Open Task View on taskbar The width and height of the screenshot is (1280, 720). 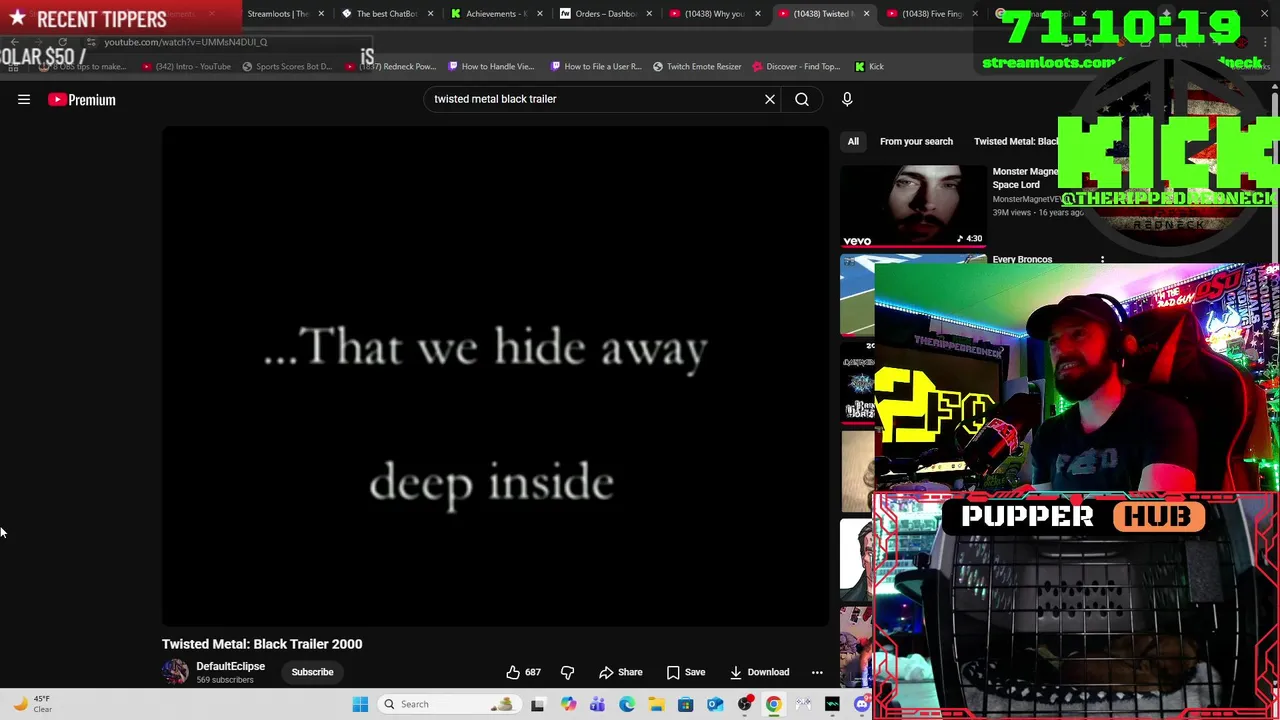pos(537,704)
